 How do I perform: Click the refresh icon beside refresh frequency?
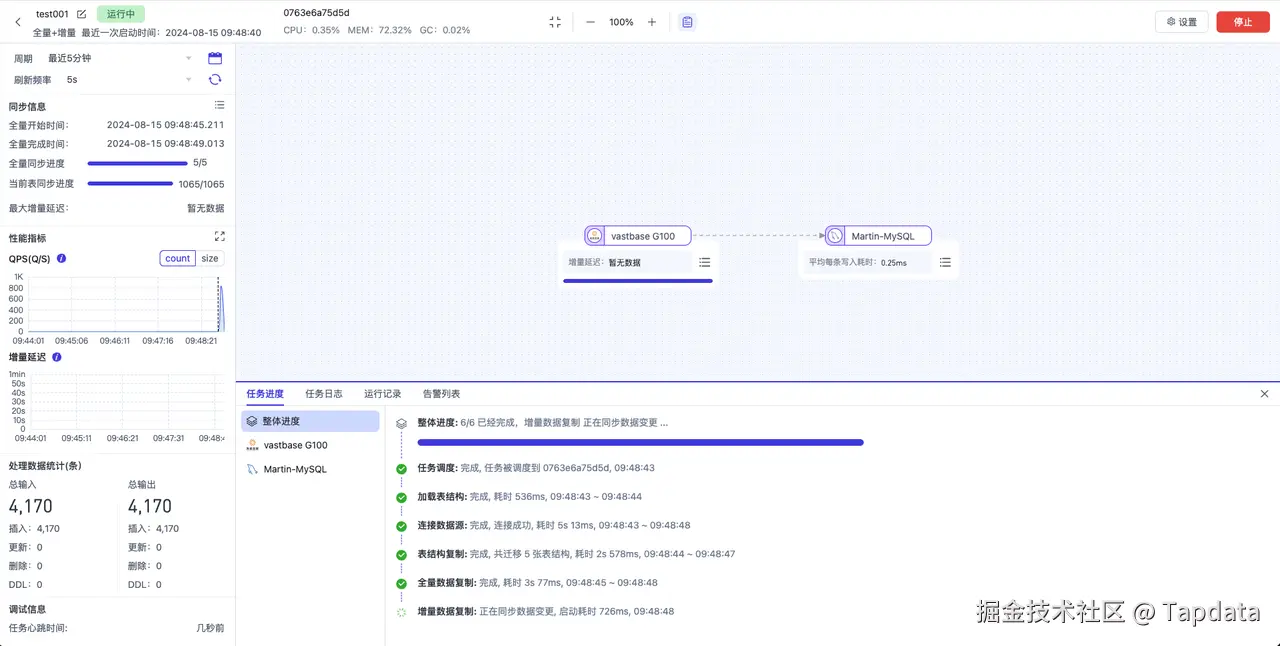point(215,79)
